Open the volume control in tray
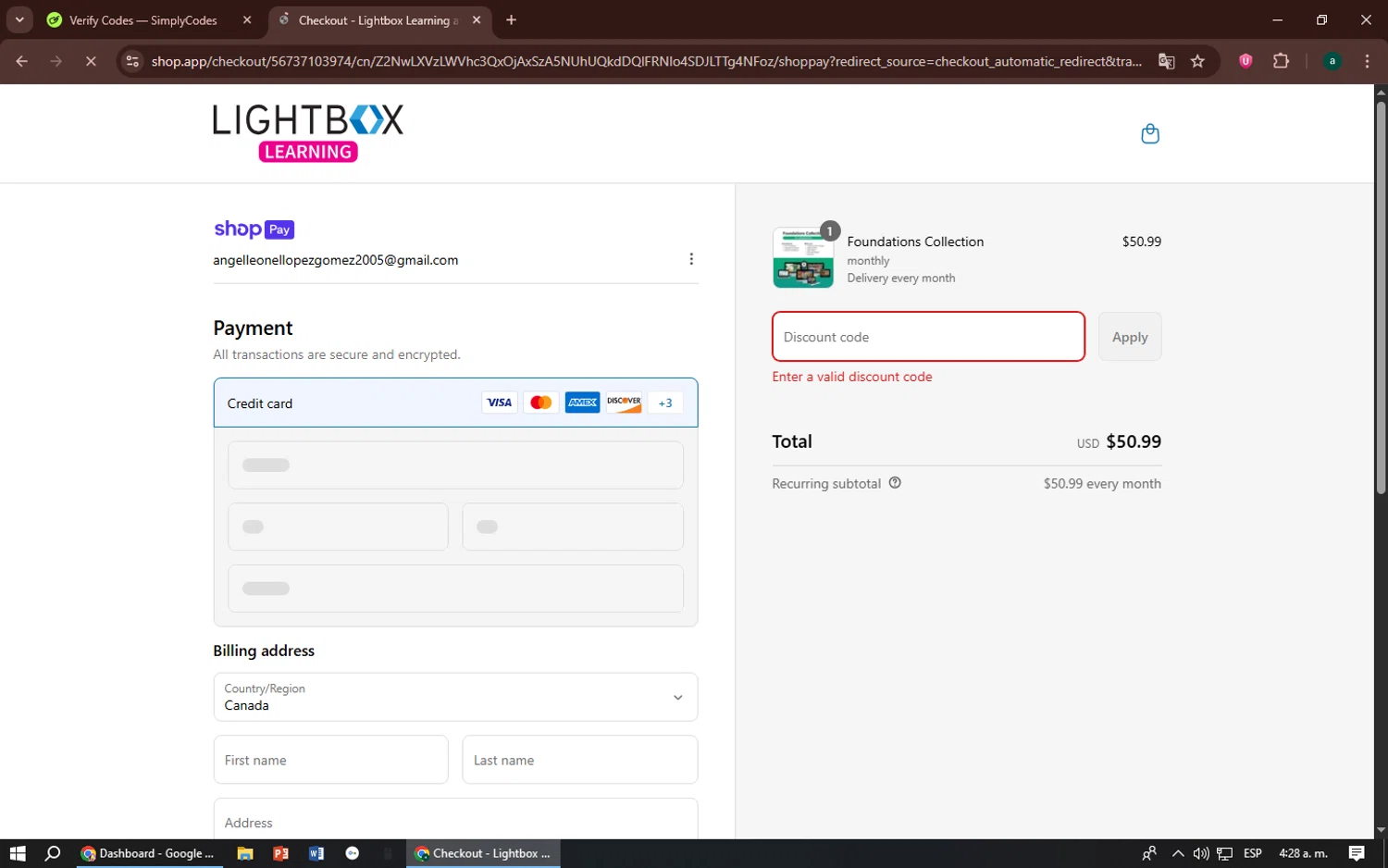The width and height of the screenshot is (1388, 868). [1201, 853]
